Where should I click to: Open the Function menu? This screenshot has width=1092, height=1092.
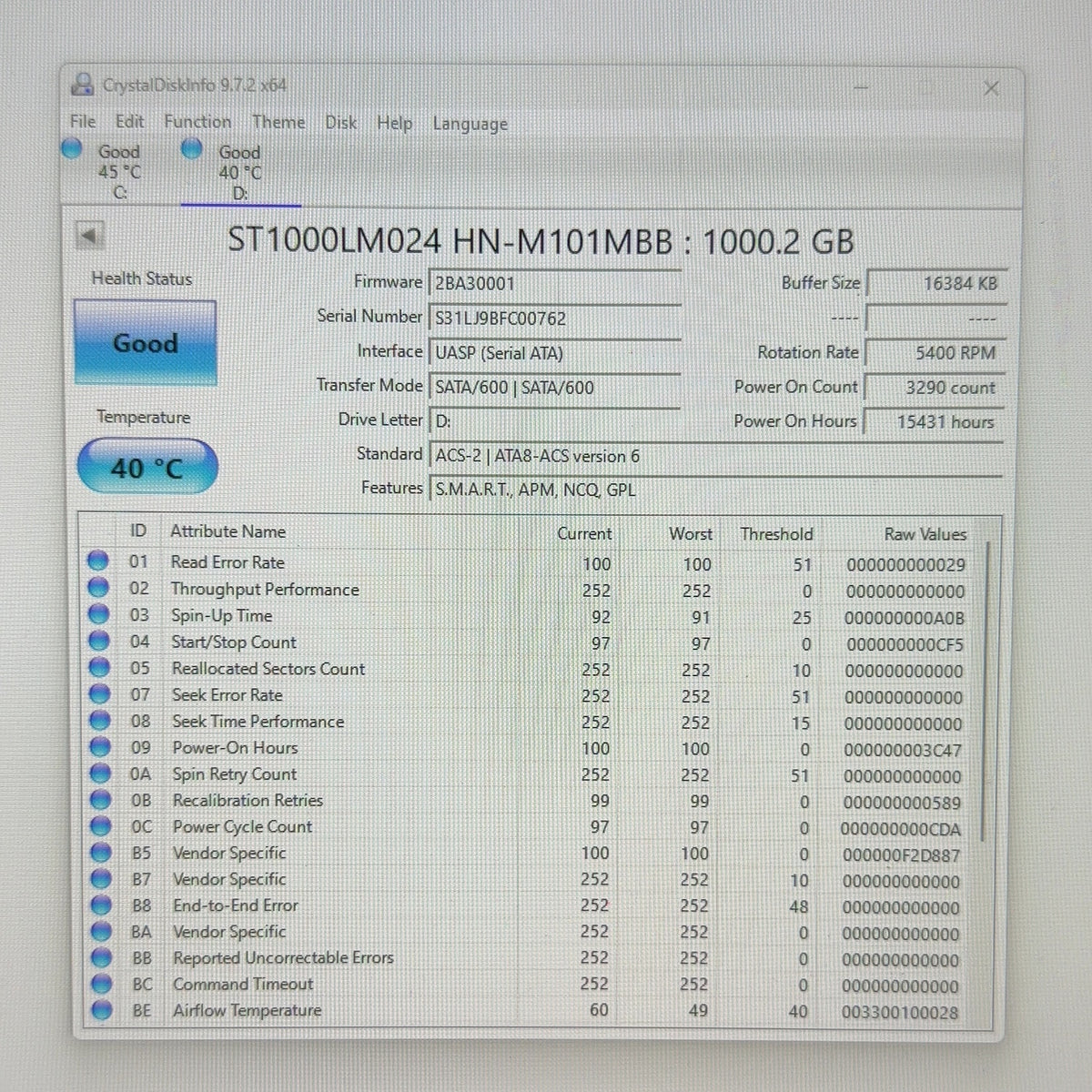tap(197, 121)
